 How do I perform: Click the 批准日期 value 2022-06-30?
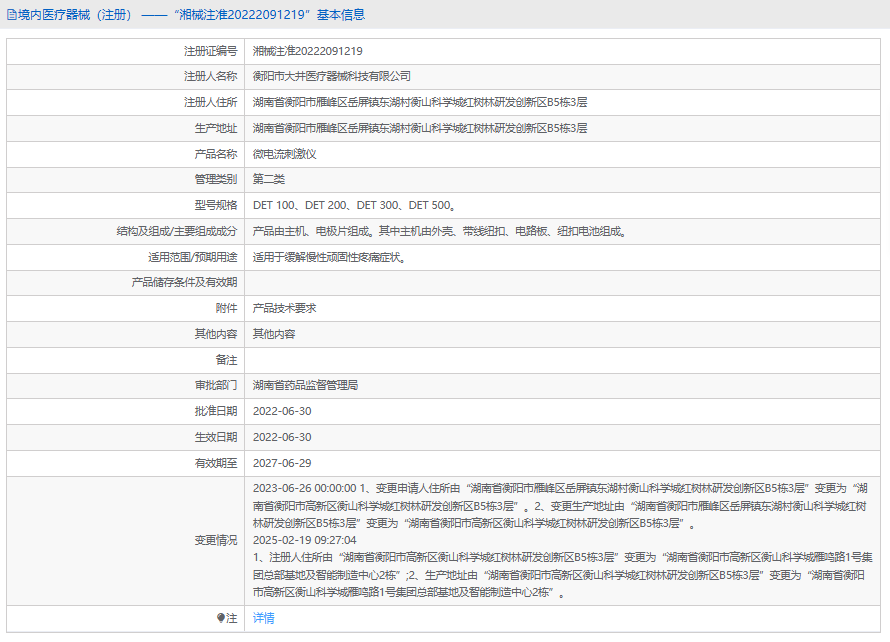tap(282, 411)
